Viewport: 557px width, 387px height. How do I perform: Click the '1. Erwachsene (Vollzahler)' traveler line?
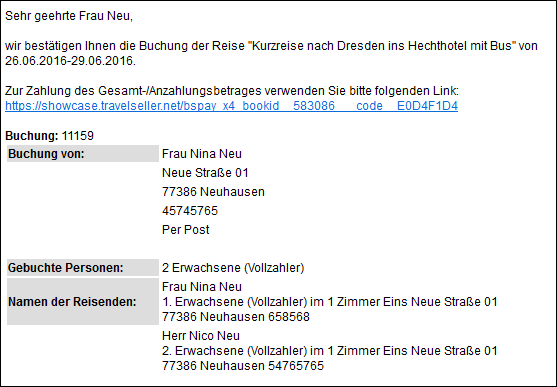point(330,302)
